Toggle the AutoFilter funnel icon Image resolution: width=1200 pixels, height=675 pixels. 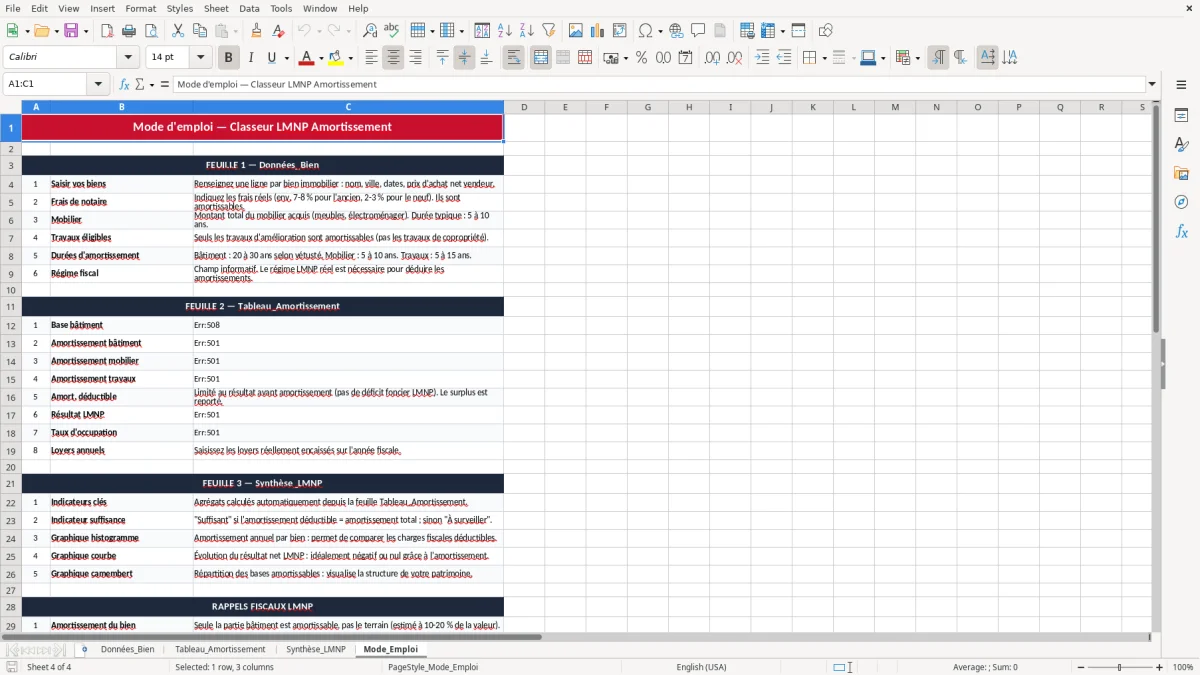(548, 31)
